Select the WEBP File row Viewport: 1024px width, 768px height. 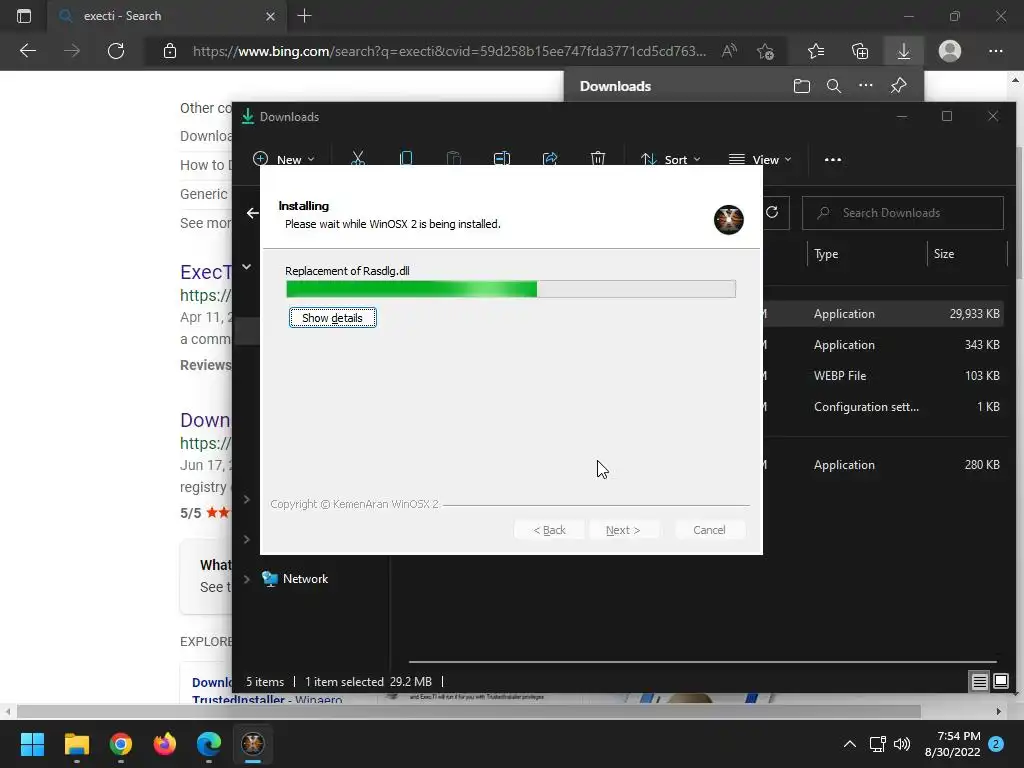pos(885,376)
